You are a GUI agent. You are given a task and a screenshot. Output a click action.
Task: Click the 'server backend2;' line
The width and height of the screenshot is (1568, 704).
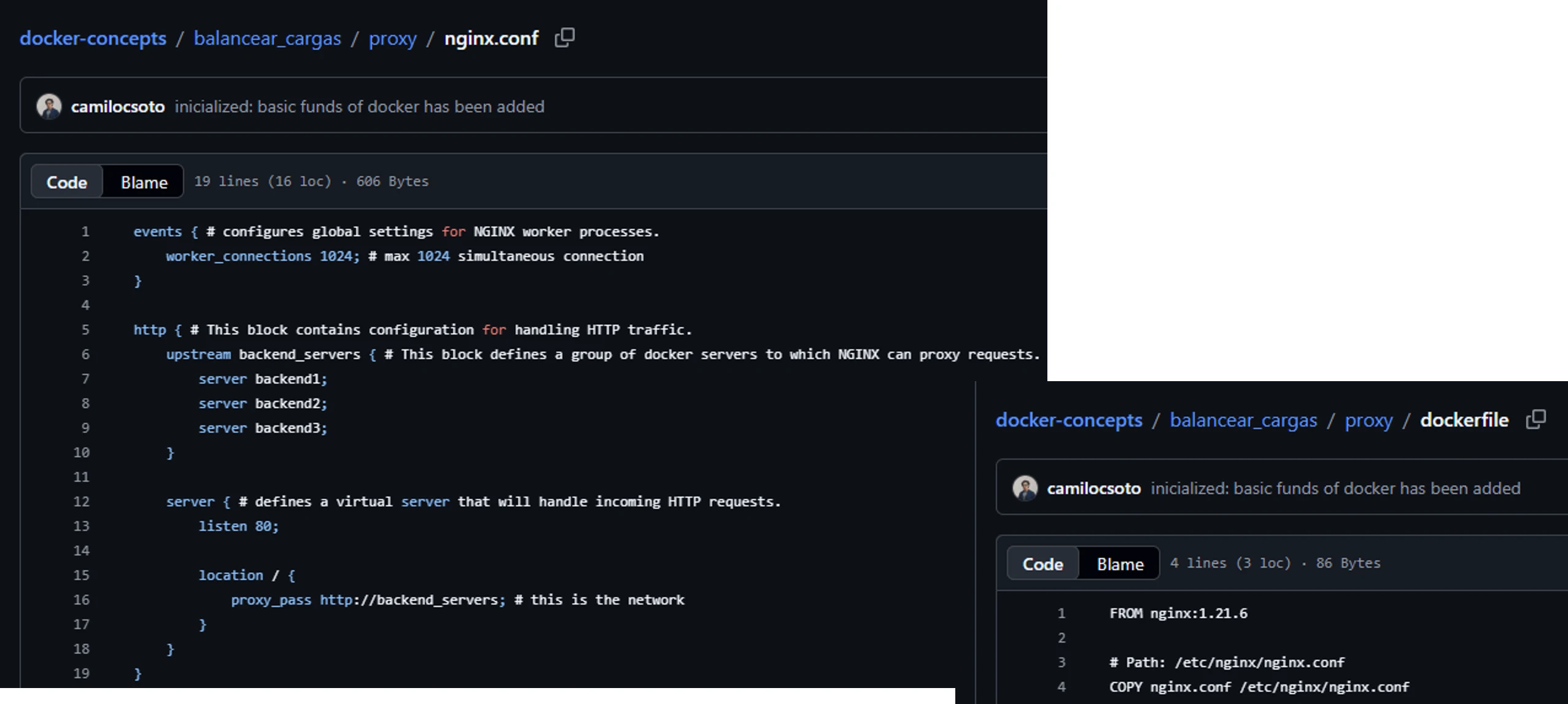tap(263, 403)
